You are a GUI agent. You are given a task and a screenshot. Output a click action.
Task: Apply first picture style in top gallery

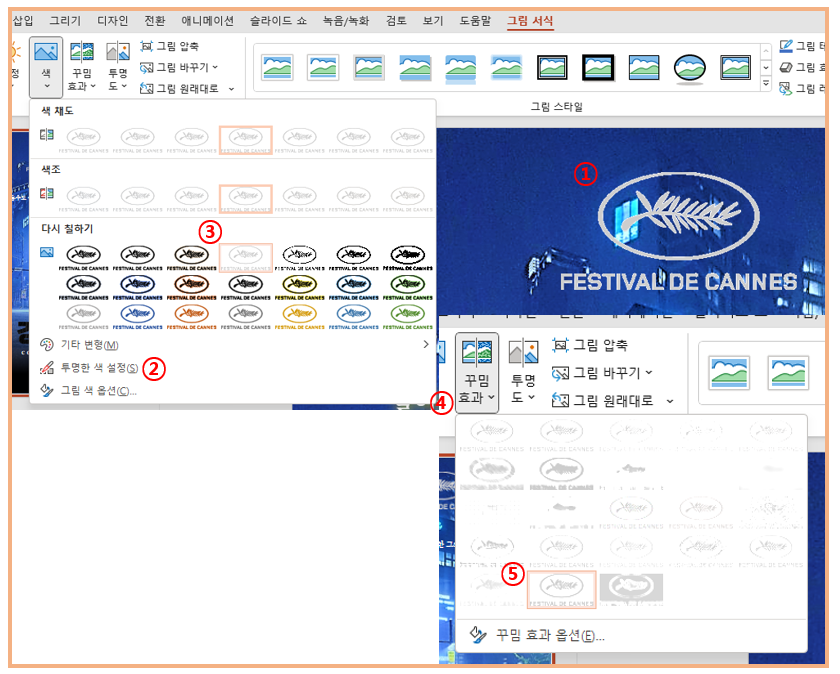tap(277, 68)
